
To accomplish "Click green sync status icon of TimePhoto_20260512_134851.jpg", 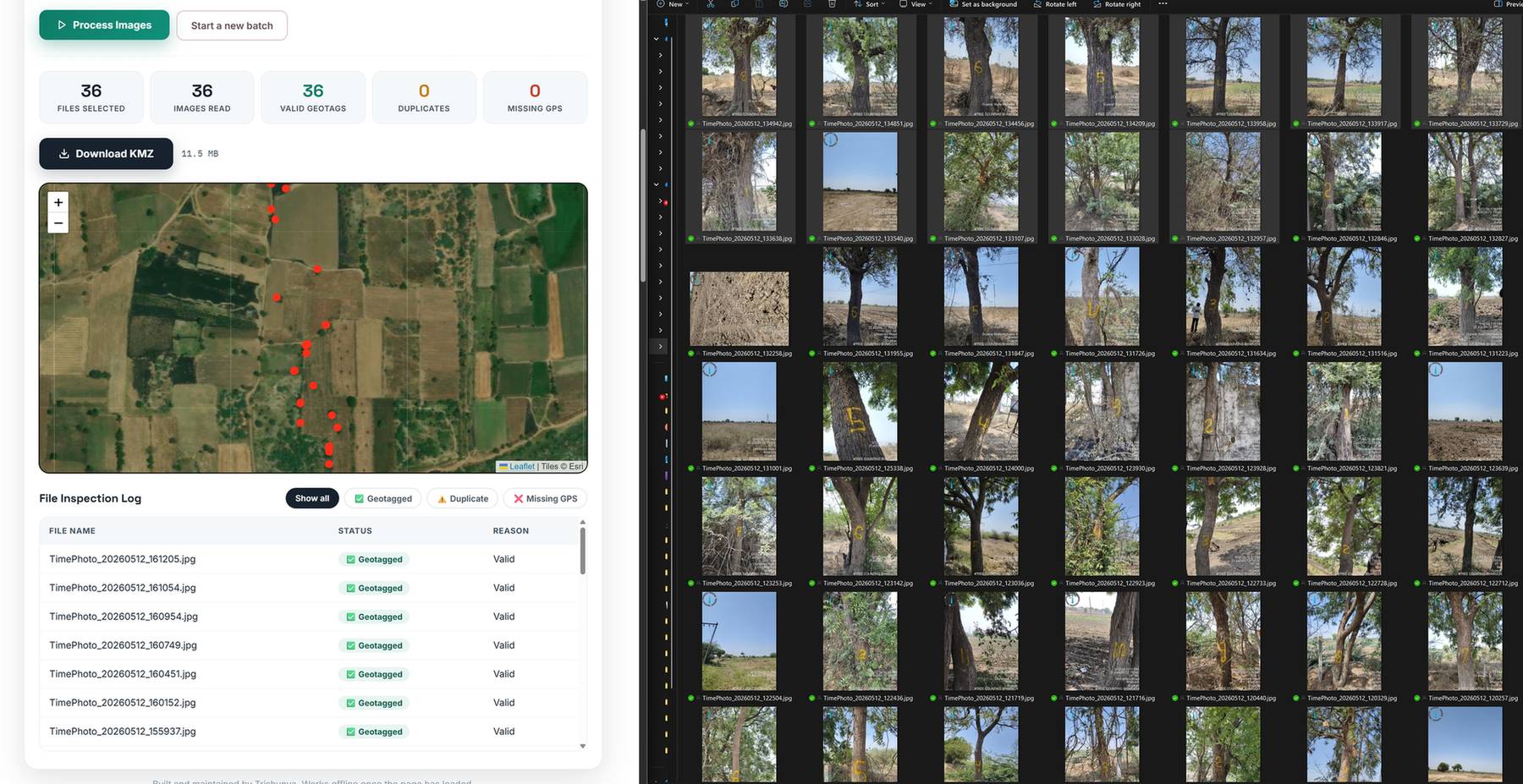I will coord(812,123).
